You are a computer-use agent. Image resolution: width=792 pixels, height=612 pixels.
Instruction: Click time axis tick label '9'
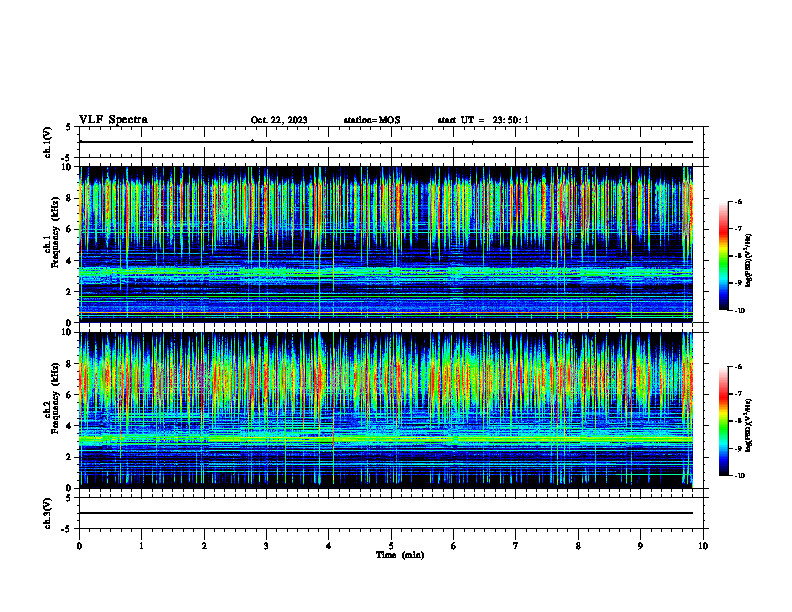[640, 546]
